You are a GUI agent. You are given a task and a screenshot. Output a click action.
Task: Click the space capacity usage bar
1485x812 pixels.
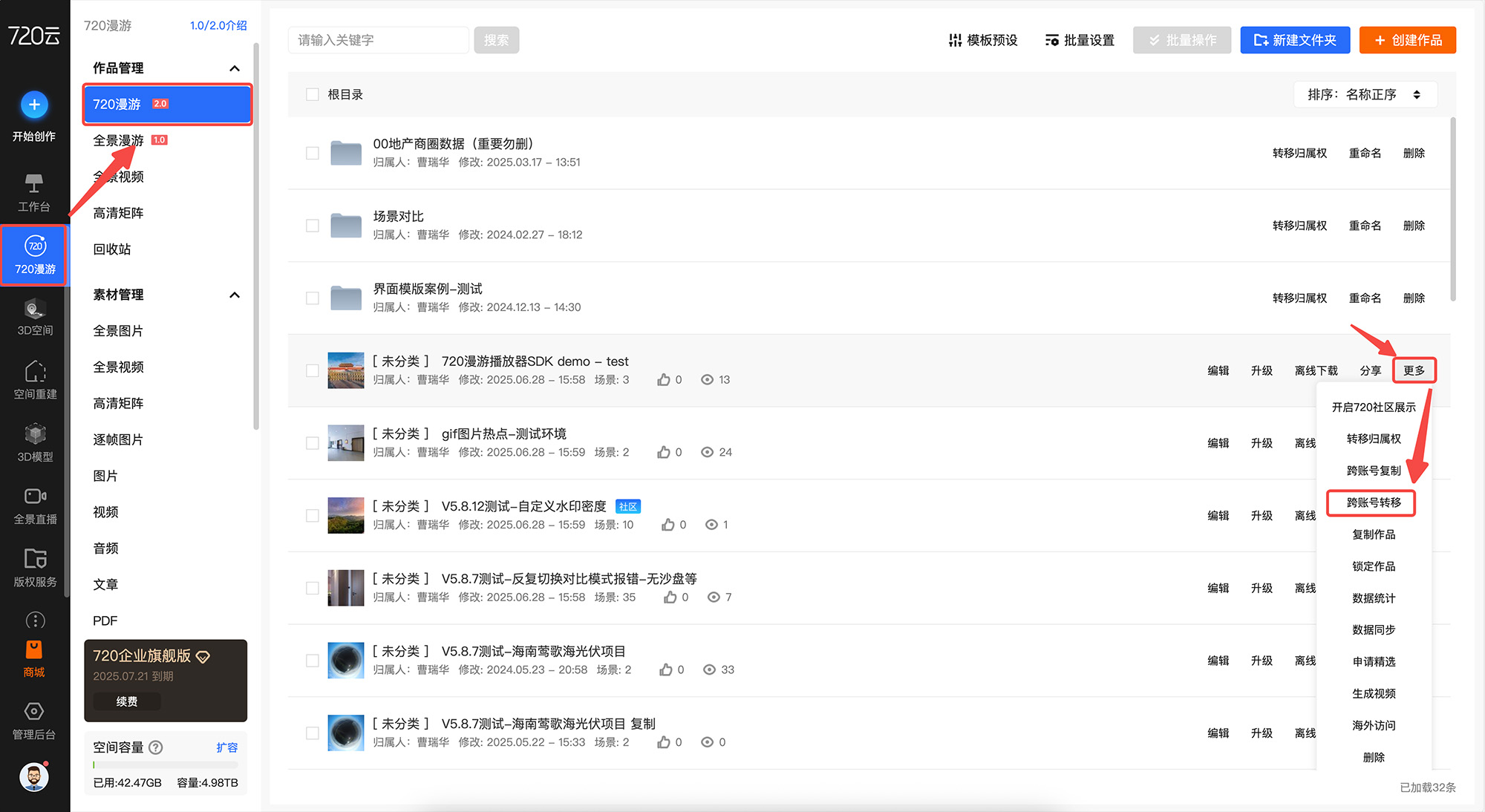click(x=166, y=764)
